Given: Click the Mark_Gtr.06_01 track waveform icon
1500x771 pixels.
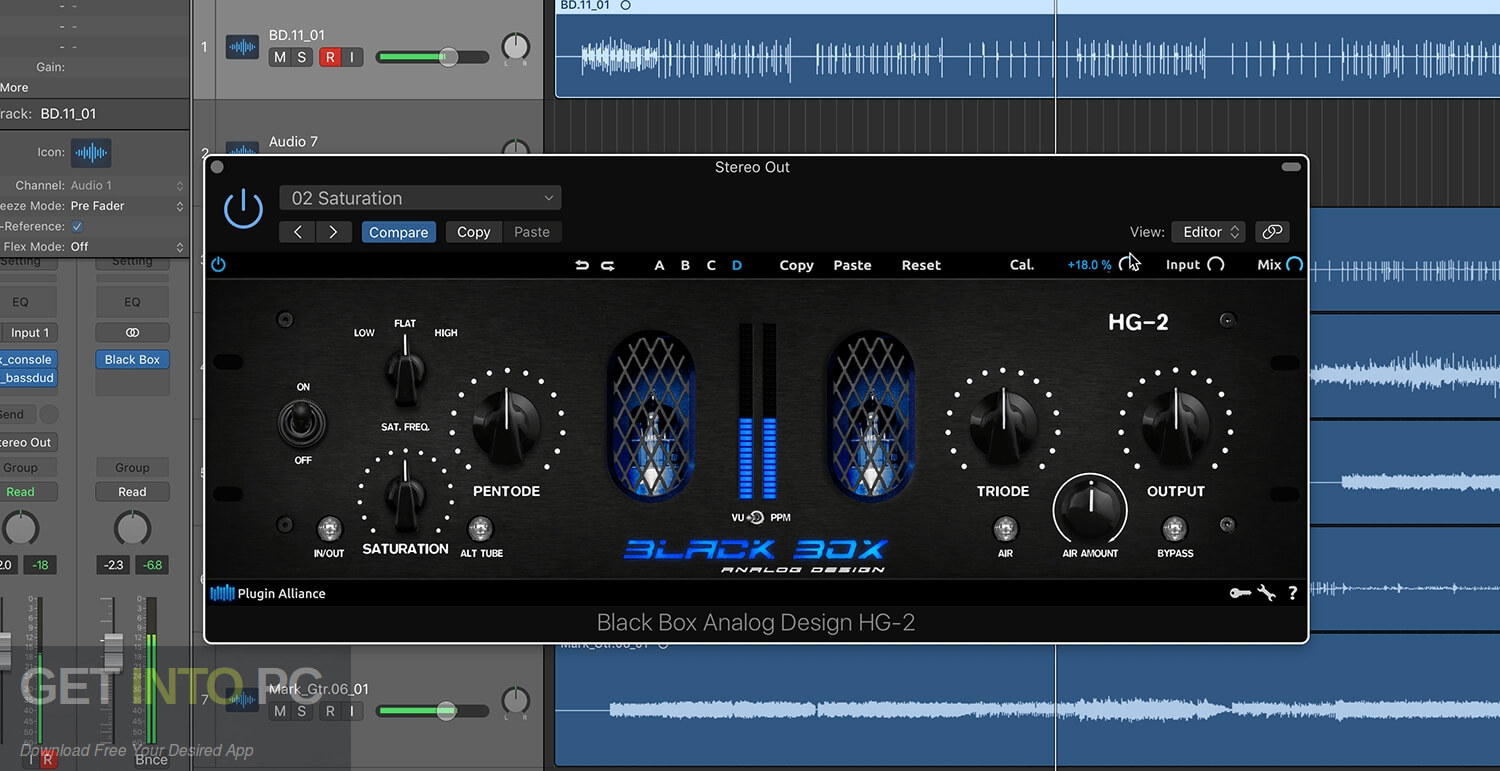Looking at the screenshot, I should [243, 699].
